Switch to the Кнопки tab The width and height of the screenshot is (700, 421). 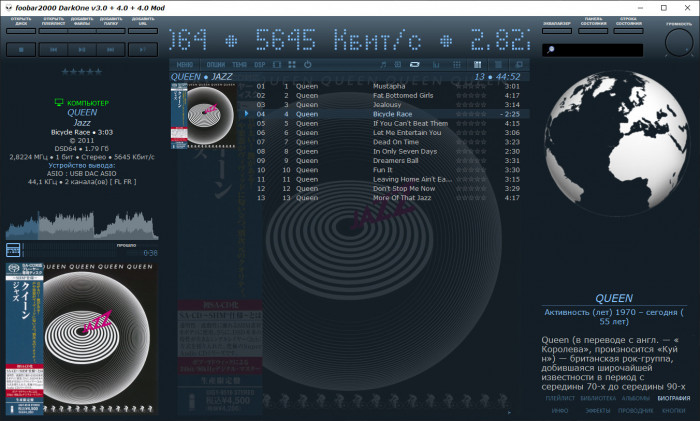pyautogui.click(x=674, y=410)
